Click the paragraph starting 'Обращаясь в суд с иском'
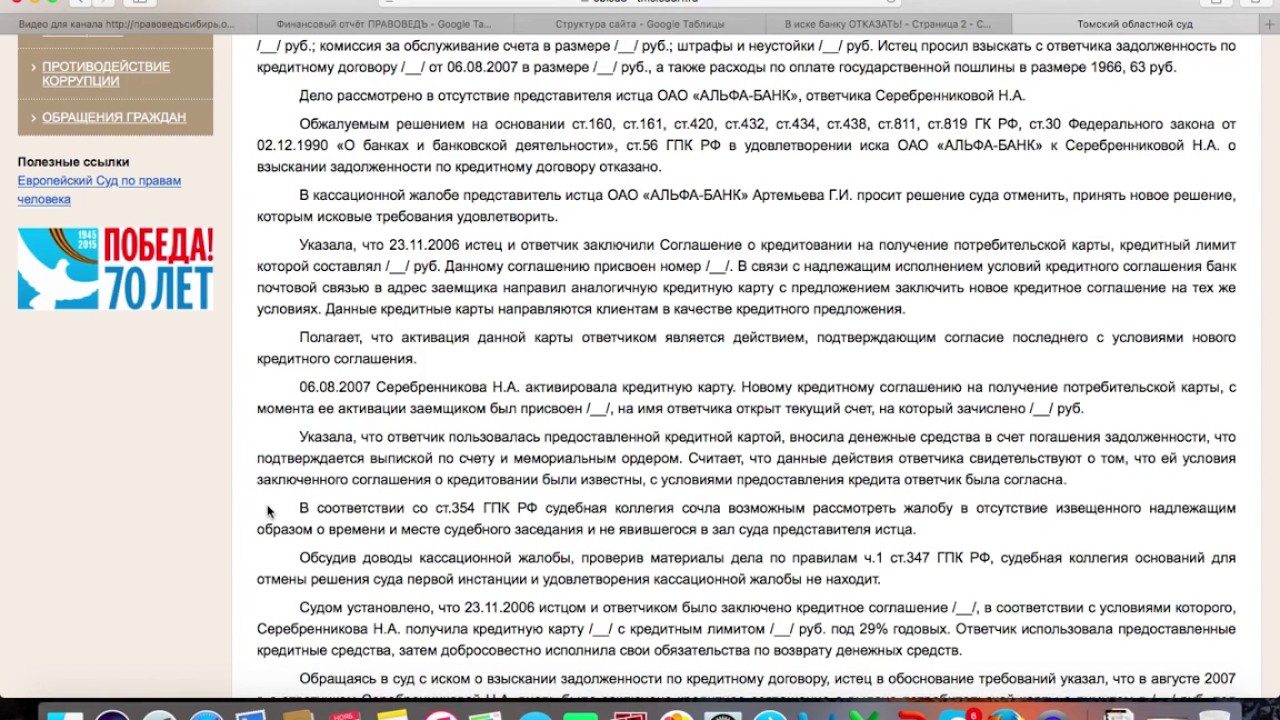This screenshot has width=1280, height=720. click(746, 687)
